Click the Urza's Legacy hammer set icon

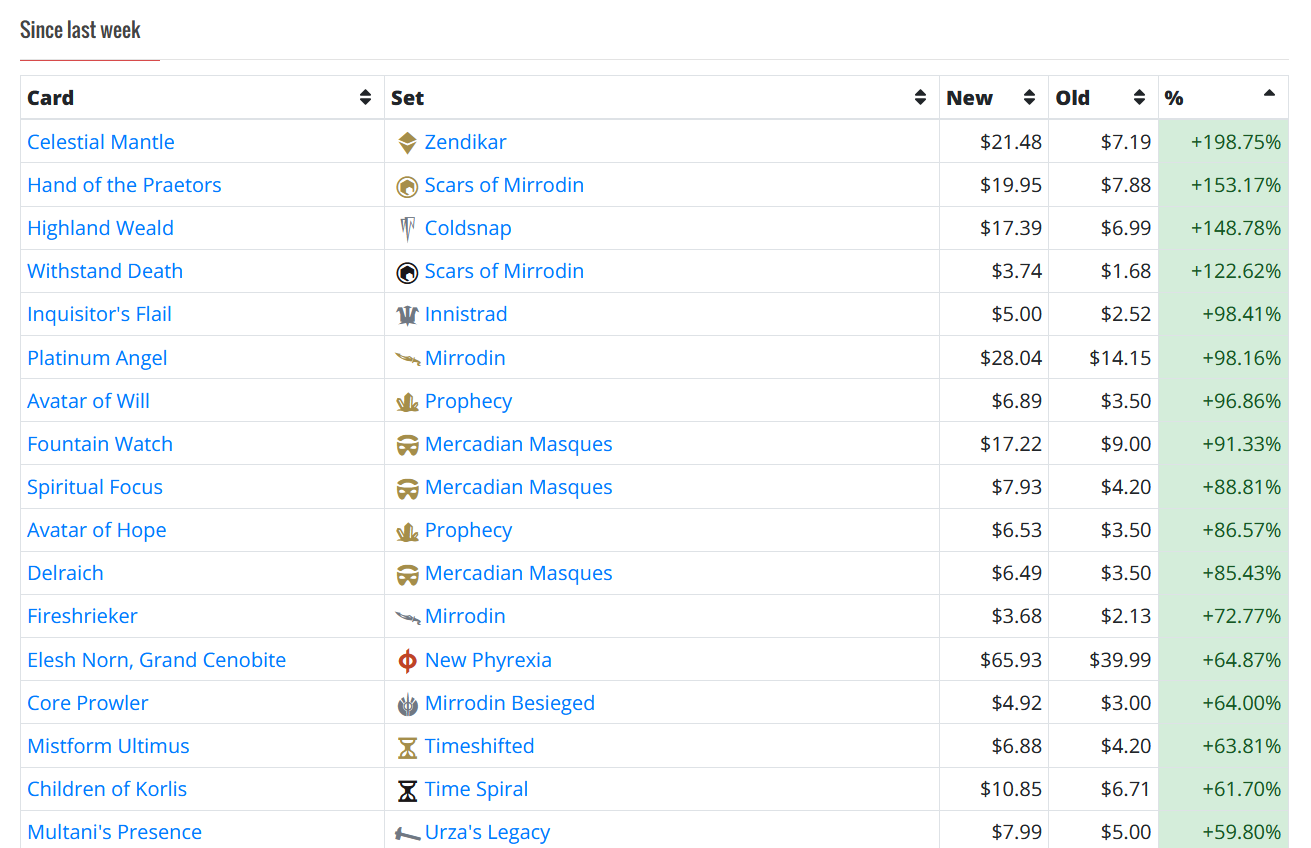pyautogui.click(x=407, y=833)
